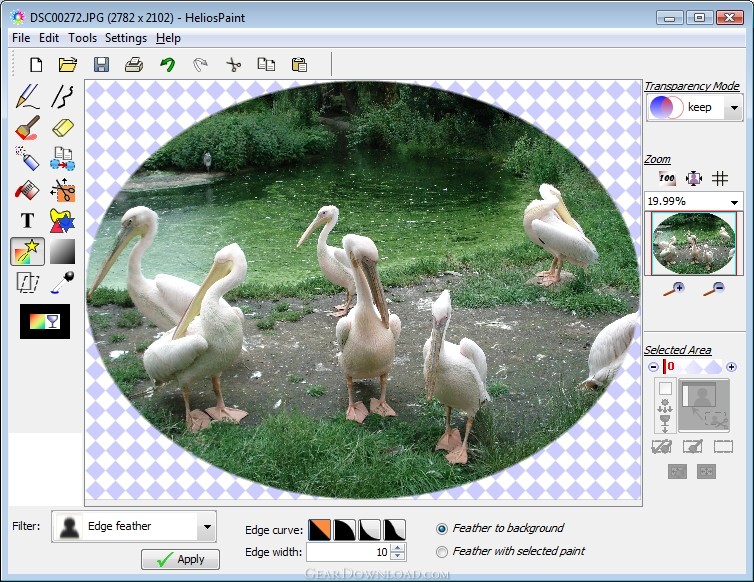The image size is (754, 582).
Task: Save the image with the floppy disk icon
Action: click(x=101, y=64)
